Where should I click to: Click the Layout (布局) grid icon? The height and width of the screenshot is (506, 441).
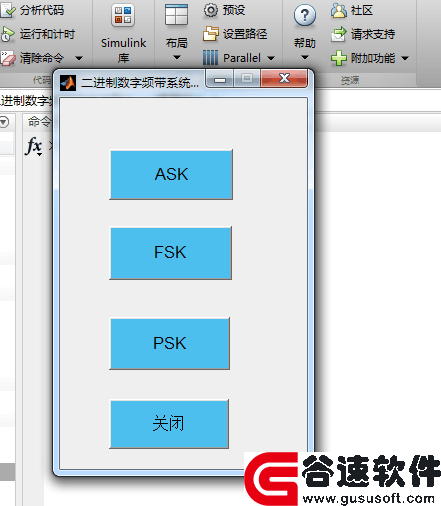click(176, 15)
